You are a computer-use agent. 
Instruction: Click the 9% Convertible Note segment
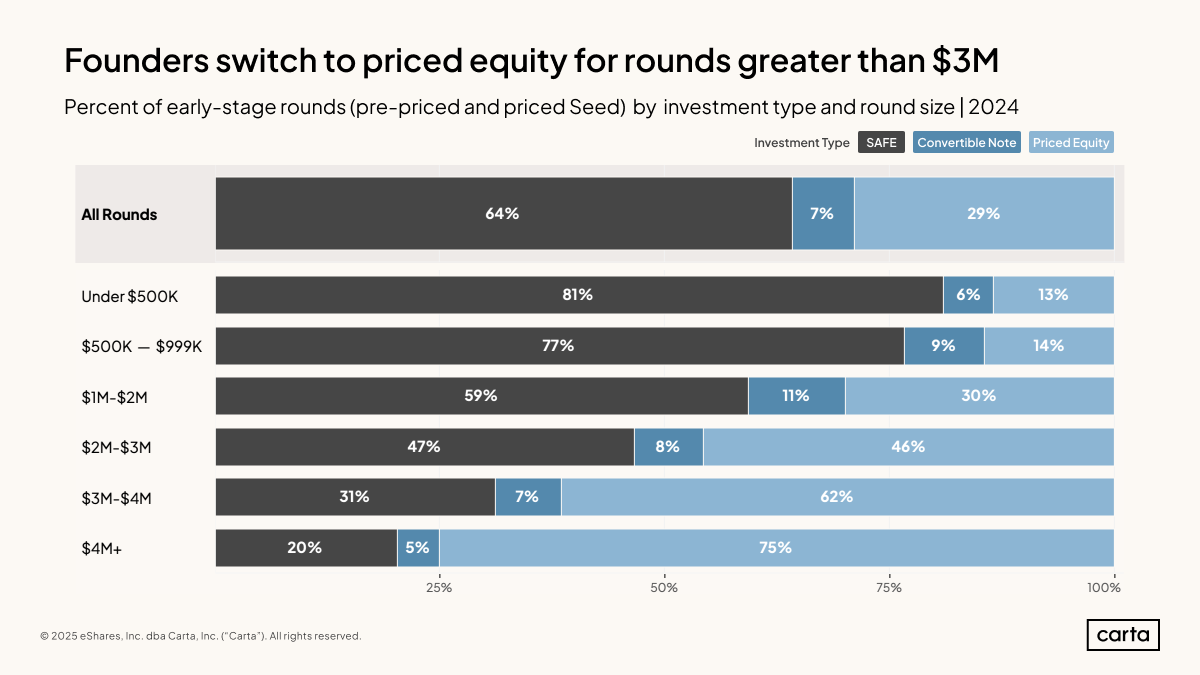(943, 346)
